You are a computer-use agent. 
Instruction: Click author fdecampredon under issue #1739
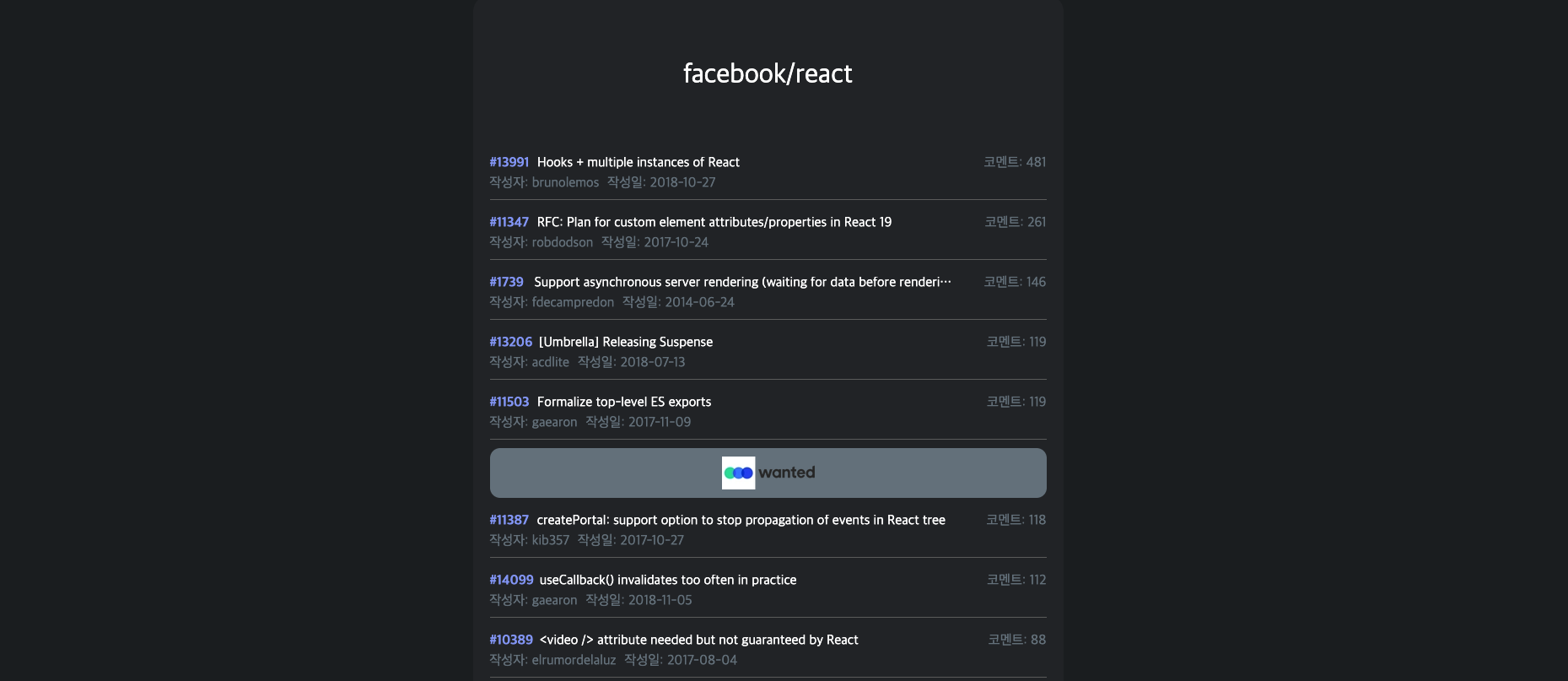[574, 302]
